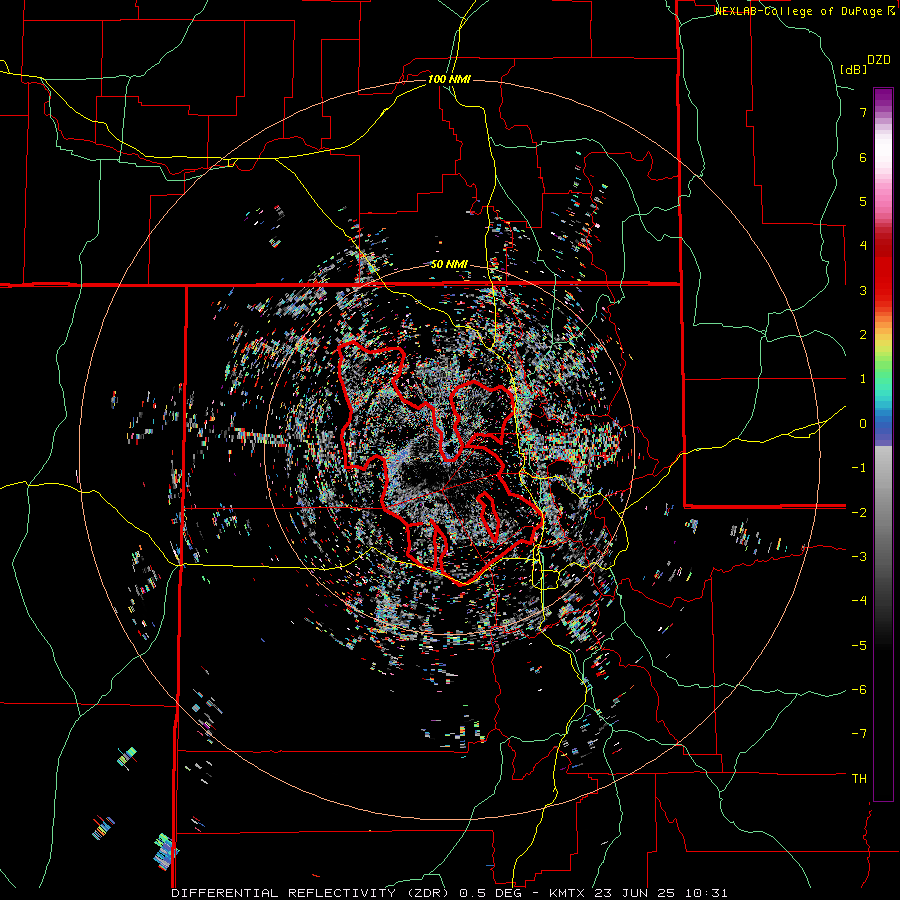
Task: Click the 5 value on the color scale
Action: (x=863, y=201)
